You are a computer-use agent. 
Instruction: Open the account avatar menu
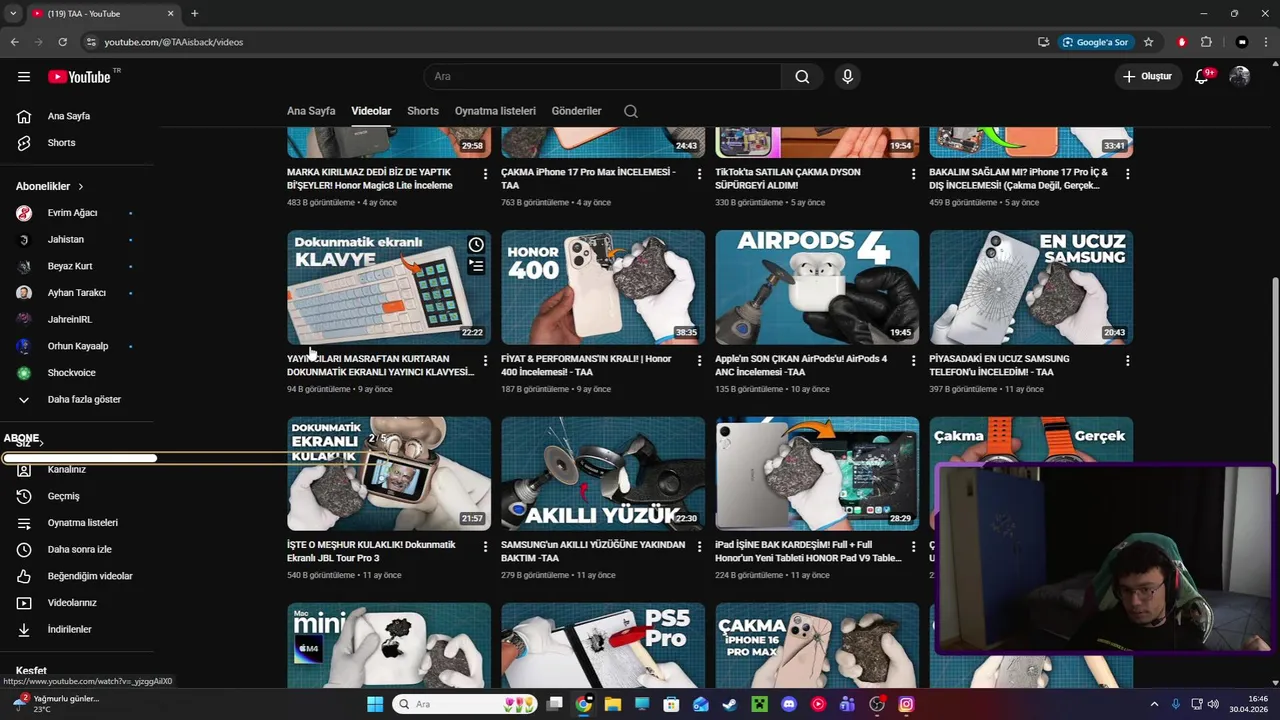1240,77
